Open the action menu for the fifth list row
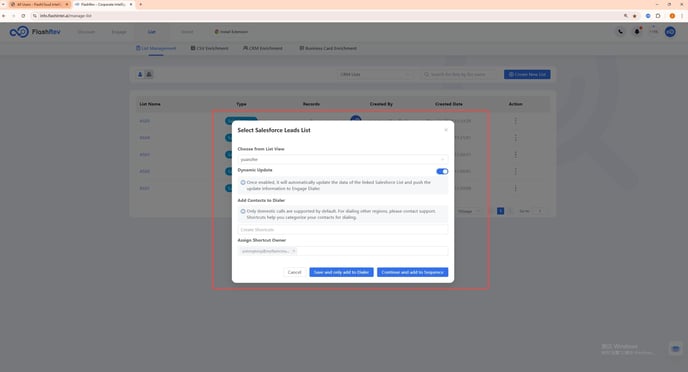The width and height of the screenshot is (688, 372). (516, 188)
